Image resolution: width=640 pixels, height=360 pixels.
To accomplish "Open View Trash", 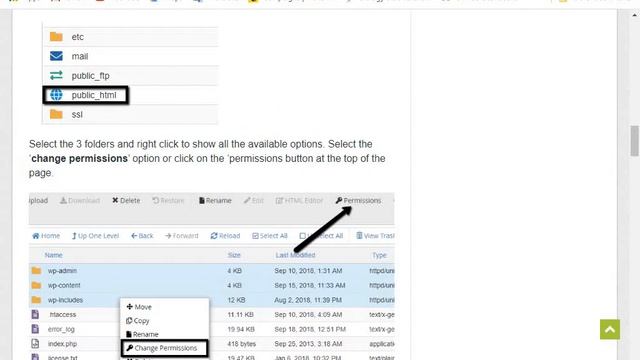I will pos(375,236).
